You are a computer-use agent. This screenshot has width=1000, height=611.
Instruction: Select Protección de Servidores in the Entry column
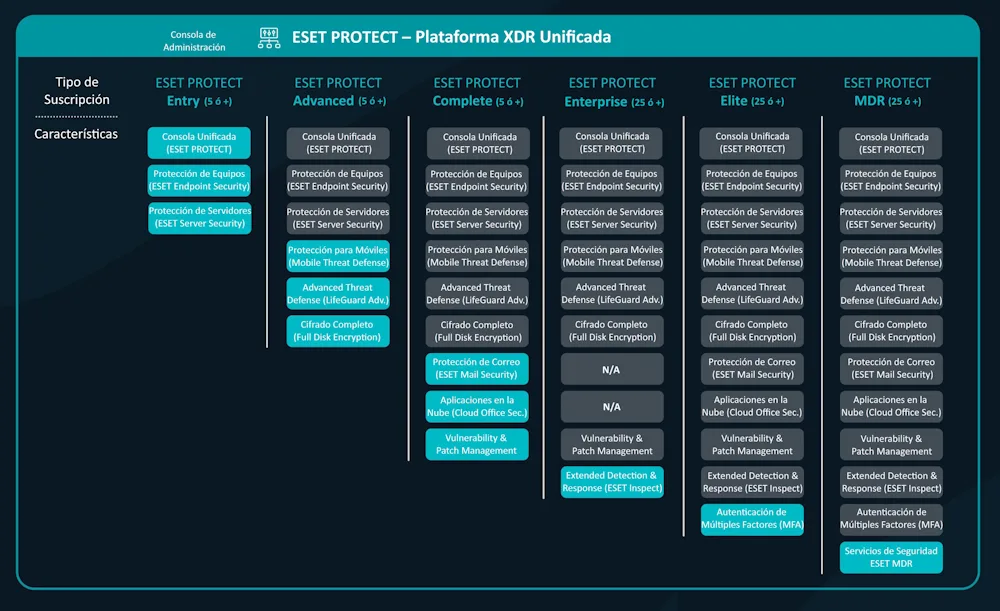pos(199,218)
